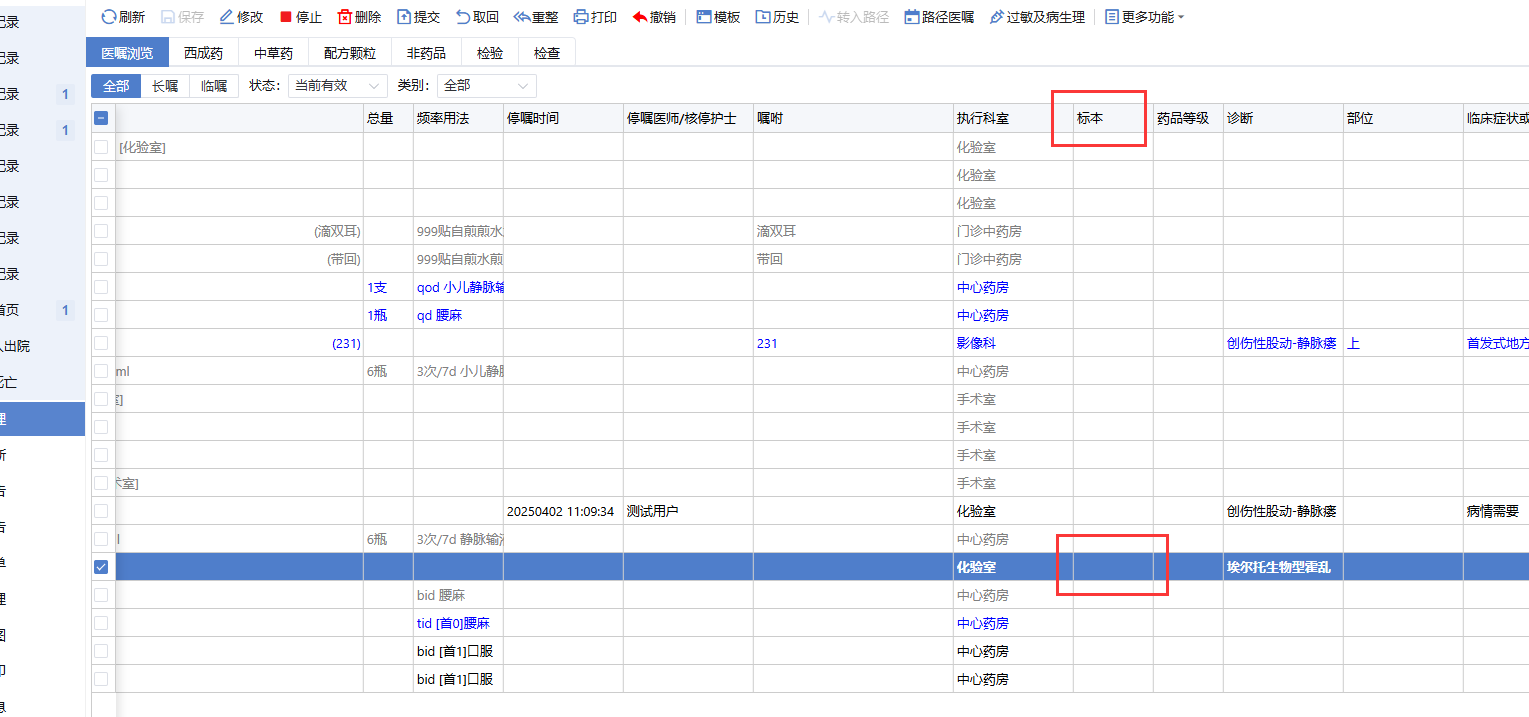The height and width of the screenshot is (717, 1529).
Task: Select the 全部 filter button
Action: click(x=116, y=86)
